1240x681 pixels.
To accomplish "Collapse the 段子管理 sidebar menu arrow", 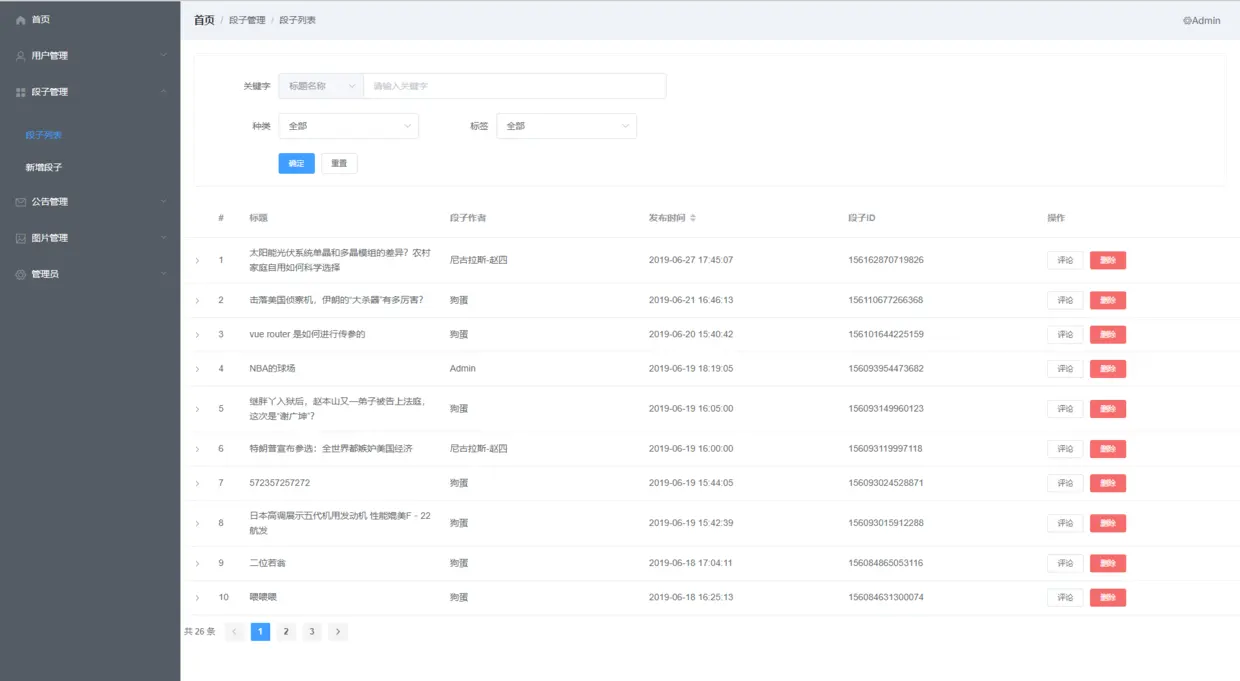I will click(x=164, y=92).
